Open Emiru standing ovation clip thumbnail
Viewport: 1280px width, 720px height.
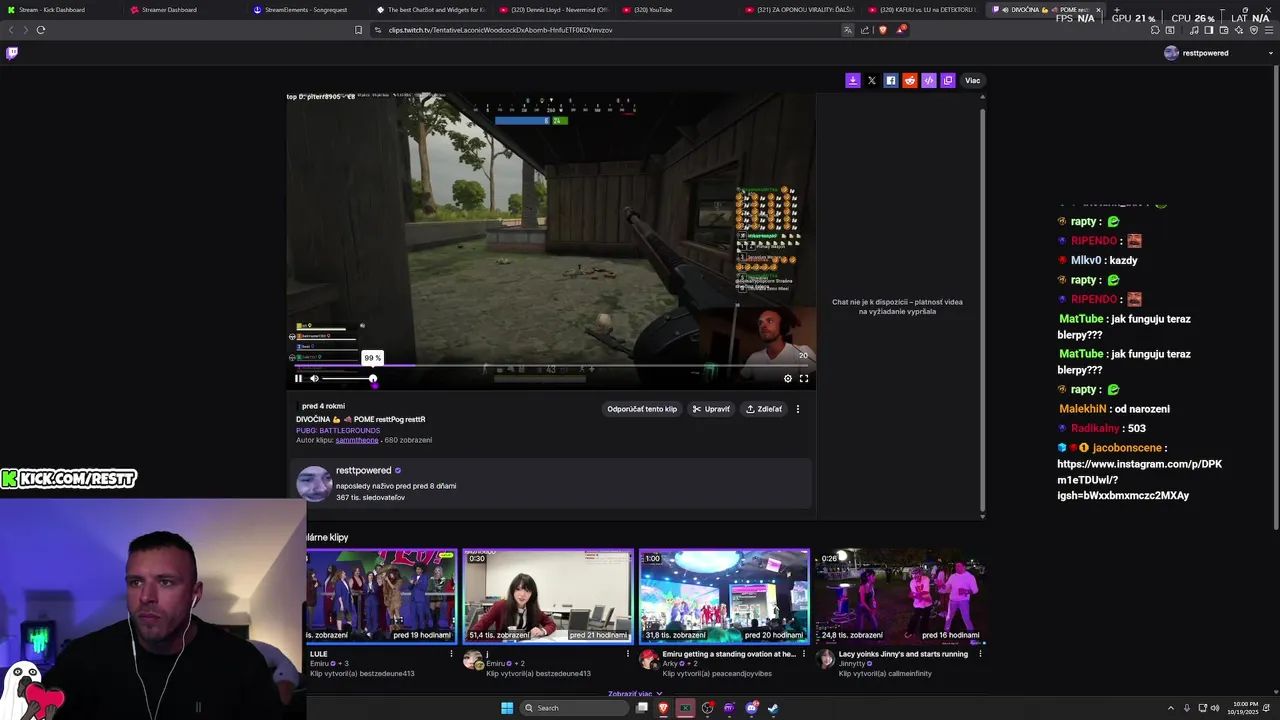point(724,596)
